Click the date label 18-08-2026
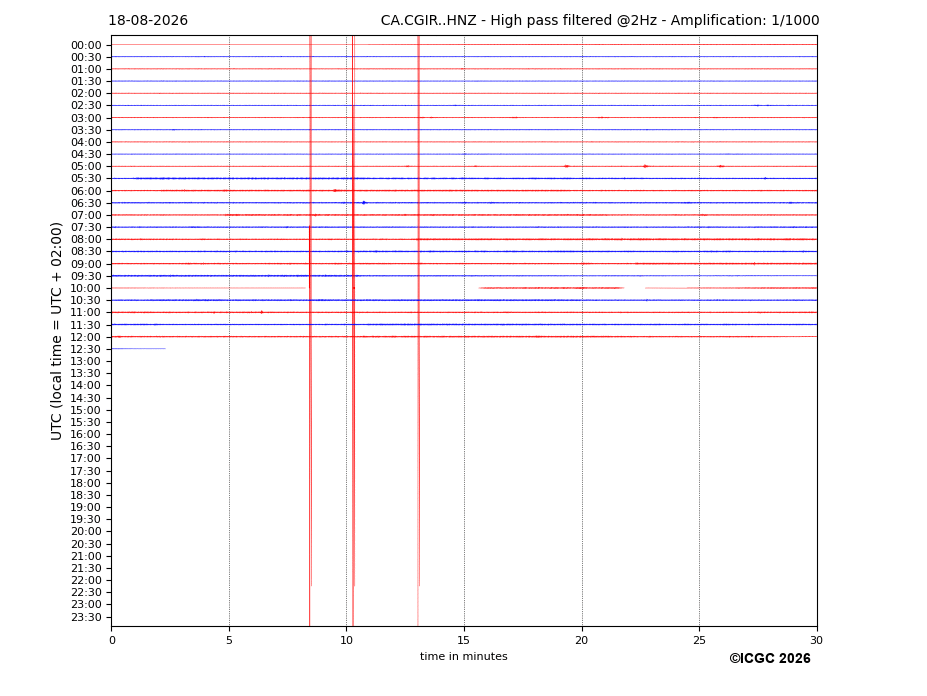 (x=148, y=21)
